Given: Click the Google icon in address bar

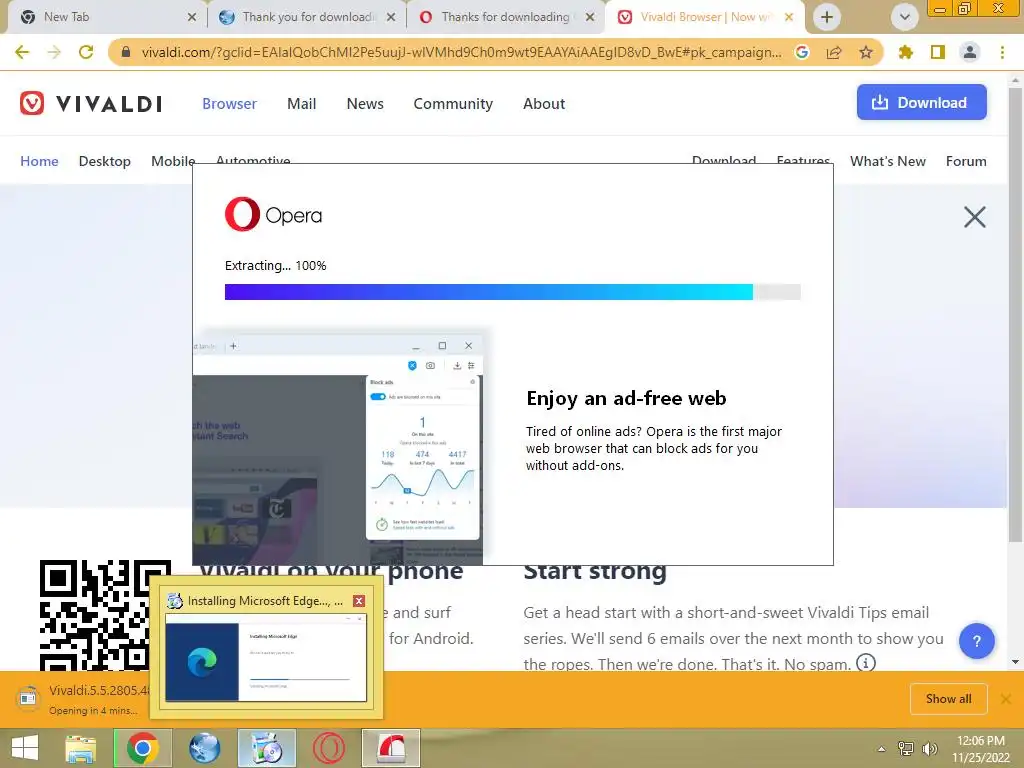Looking at the screenshot, I should coord(802,52).
